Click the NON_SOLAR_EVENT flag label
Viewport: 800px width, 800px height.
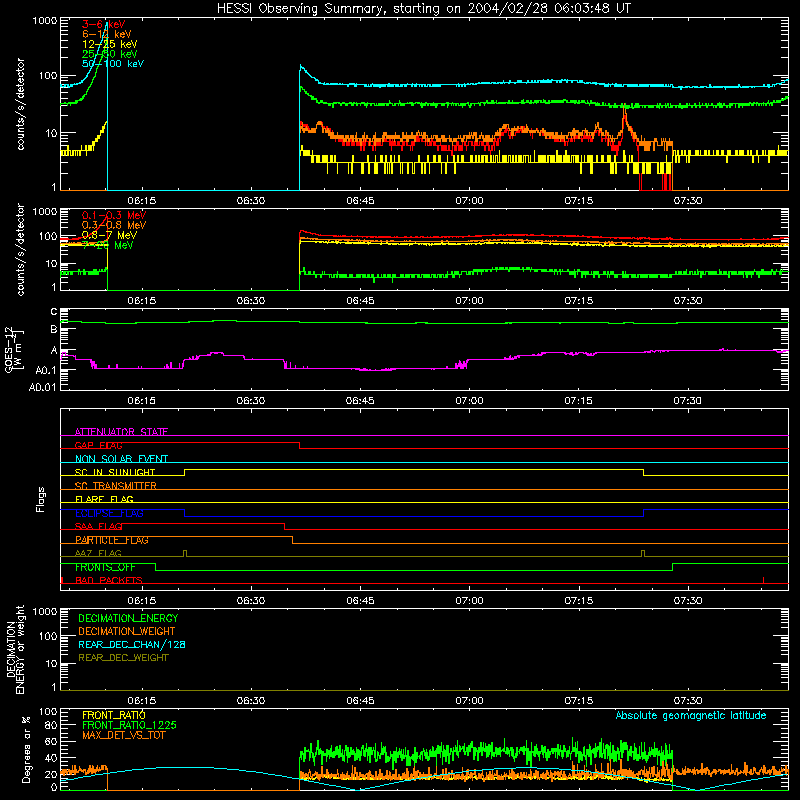click(121, 459)
